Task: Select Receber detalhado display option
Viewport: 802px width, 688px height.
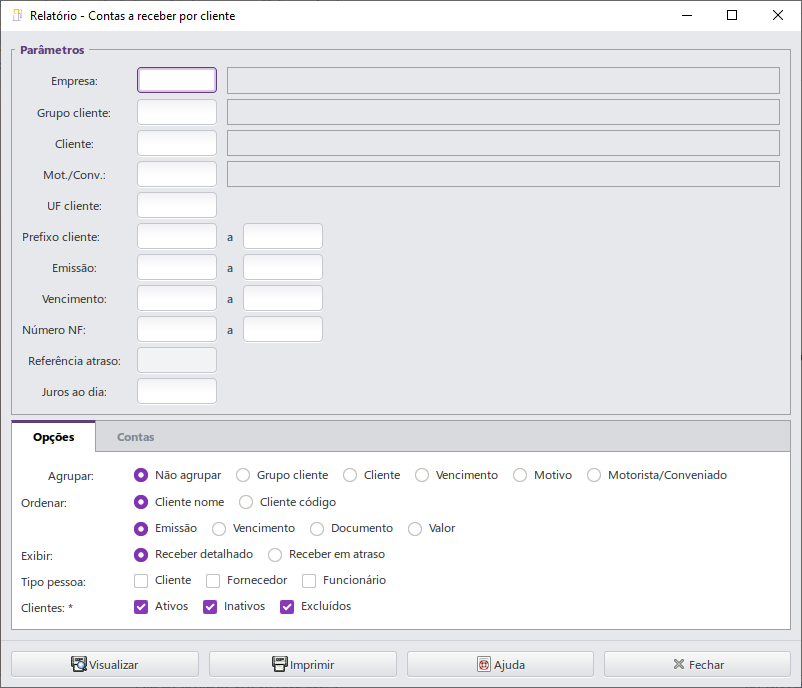Action: coord(141,554)
